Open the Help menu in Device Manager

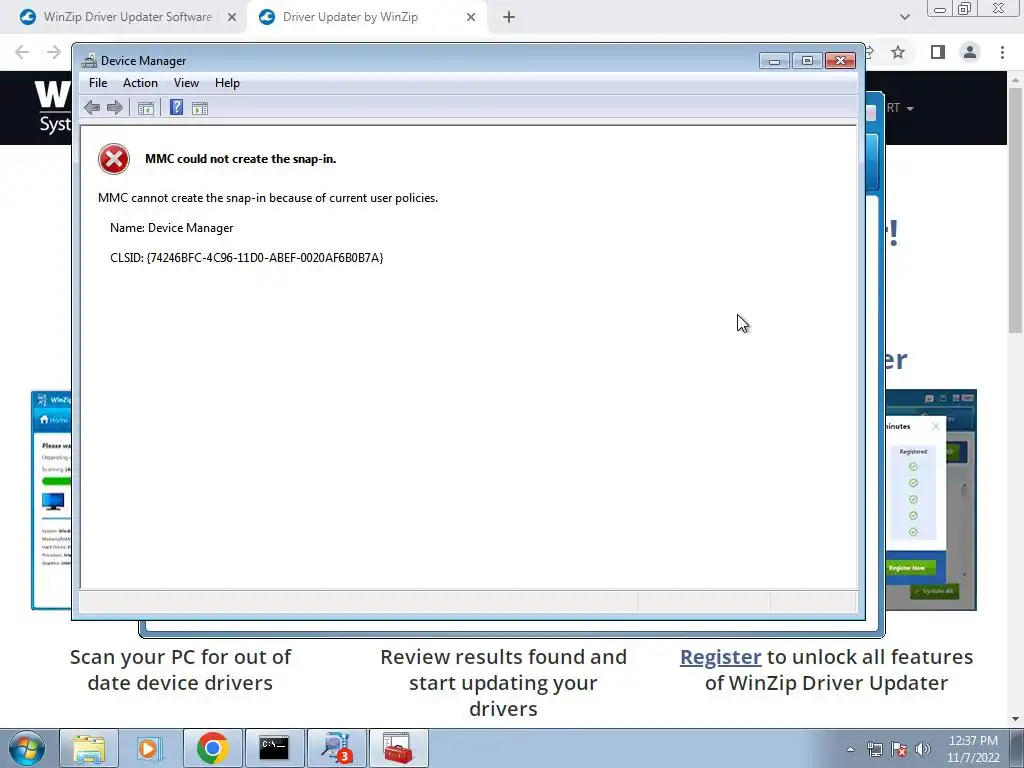(x=227, y=83)
